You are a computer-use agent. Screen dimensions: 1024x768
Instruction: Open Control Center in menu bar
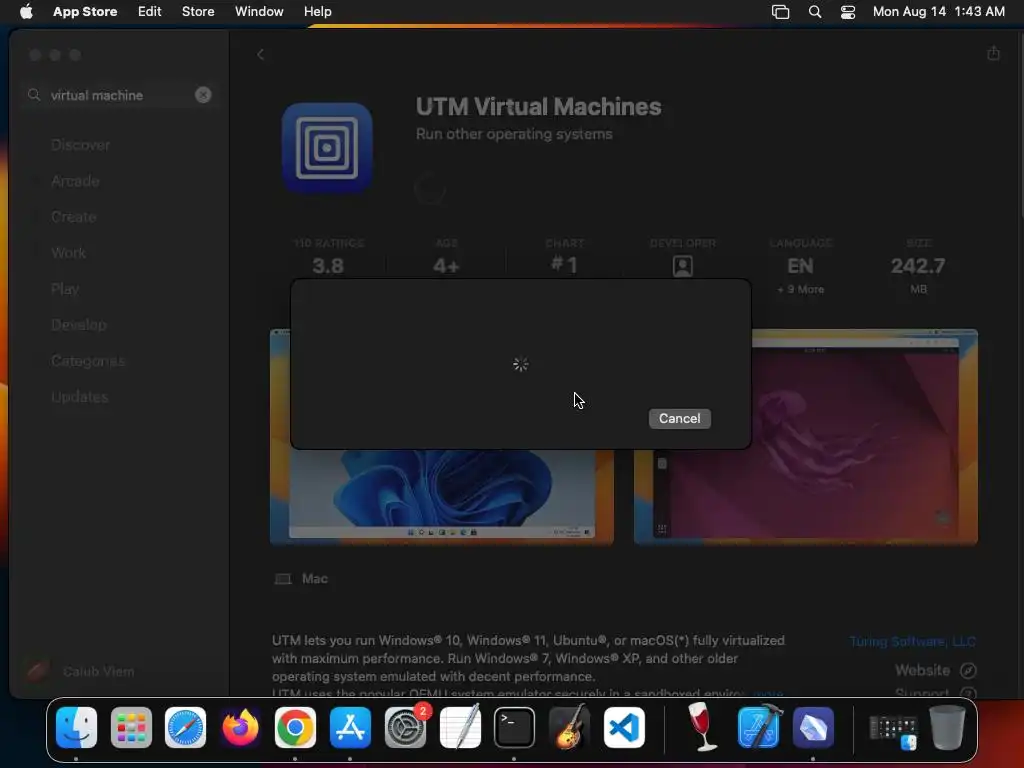tap(848, 12)
